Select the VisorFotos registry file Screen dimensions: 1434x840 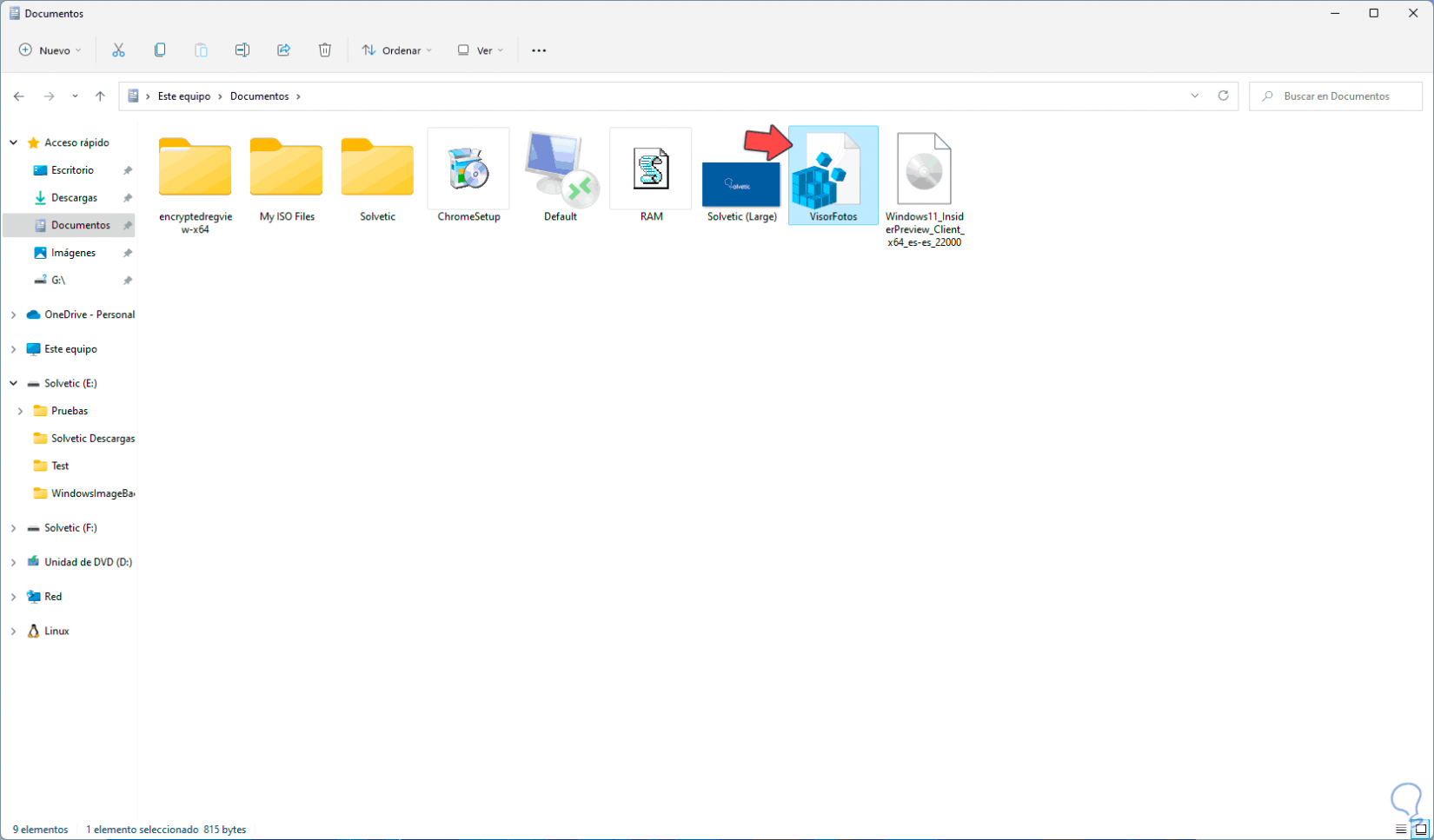(x=833, y=176)
